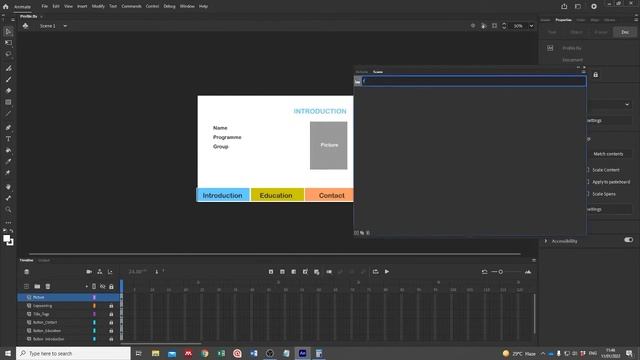Open the Window menu
Image resolution: width=640 pixels, height=360 pixels.
(x=187, y=6)
